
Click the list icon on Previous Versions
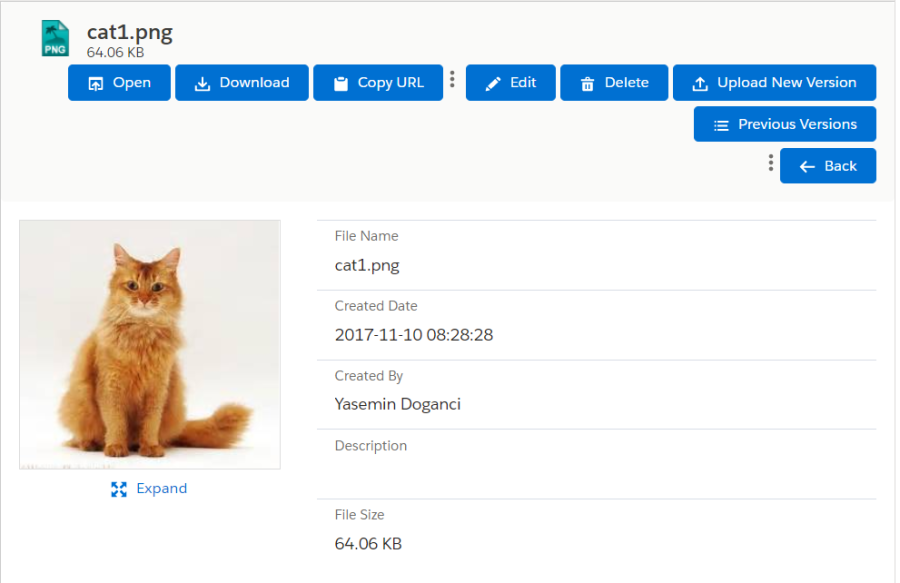[x=721, y=125]
